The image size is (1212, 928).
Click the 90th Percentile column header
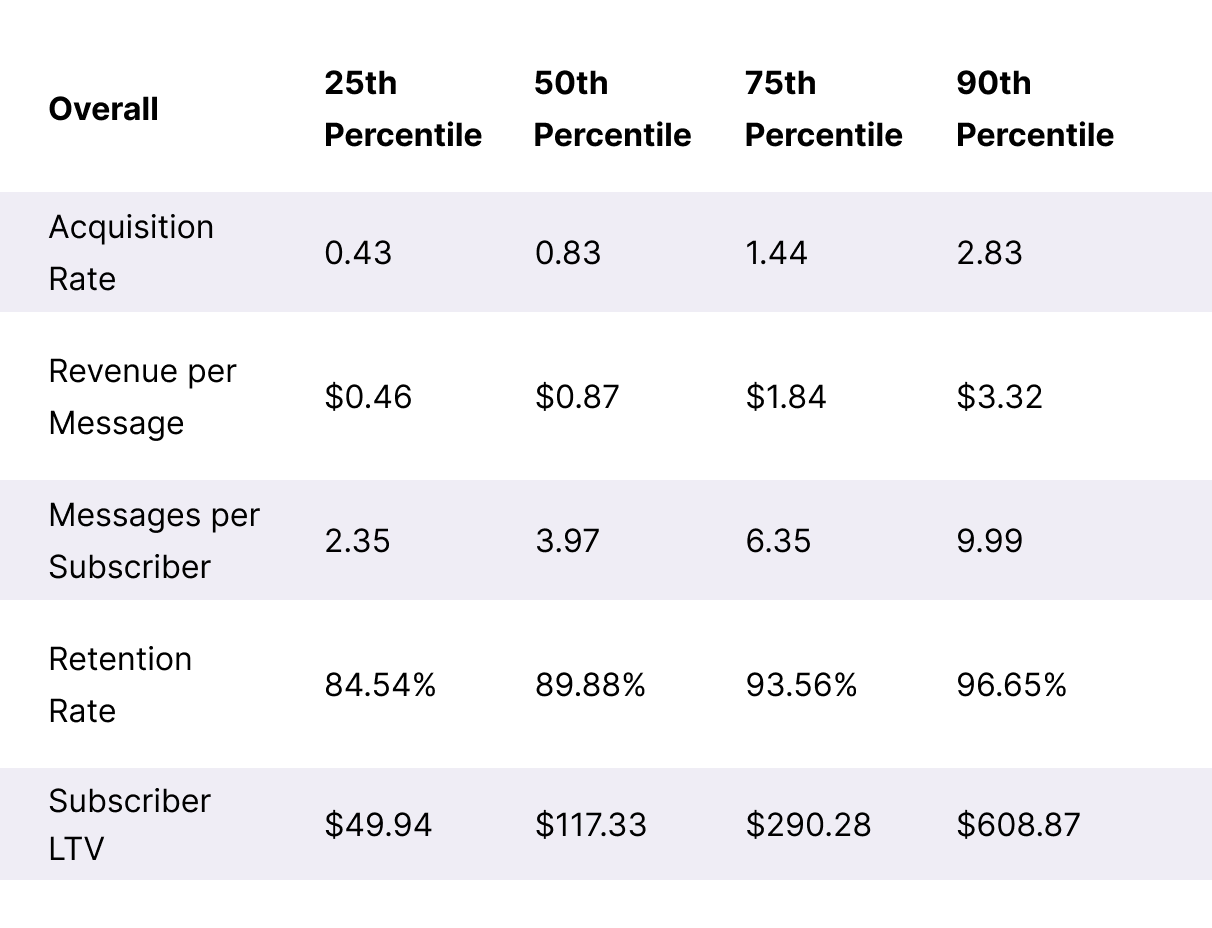(x=1034, y=109)
